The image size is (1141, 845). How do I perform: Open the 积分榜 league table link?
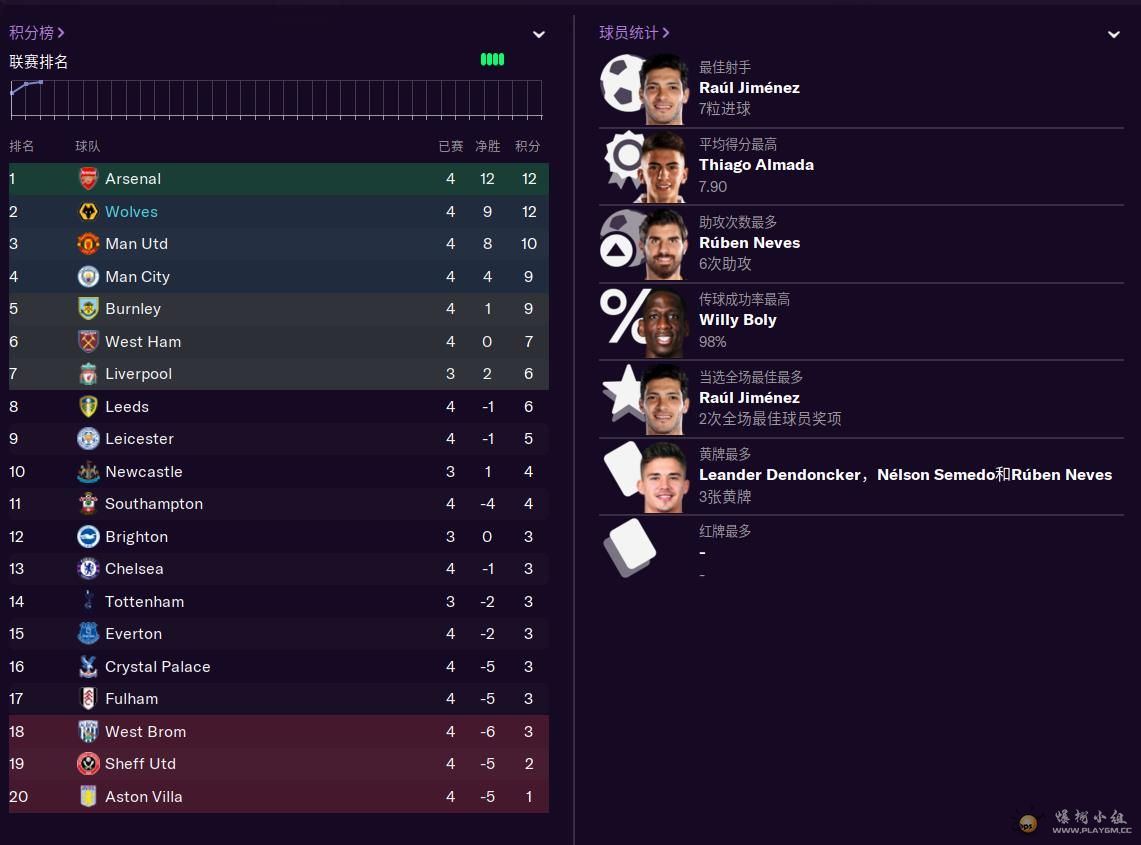[x=36, y=33]
